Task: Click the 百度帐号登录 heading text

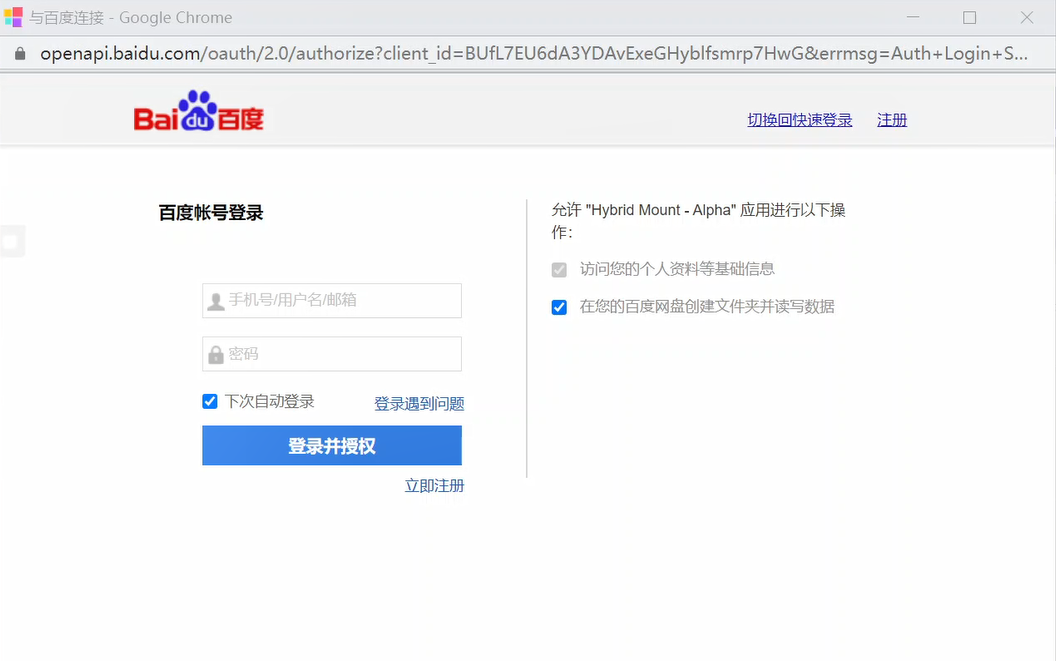Action: [211, 213]
